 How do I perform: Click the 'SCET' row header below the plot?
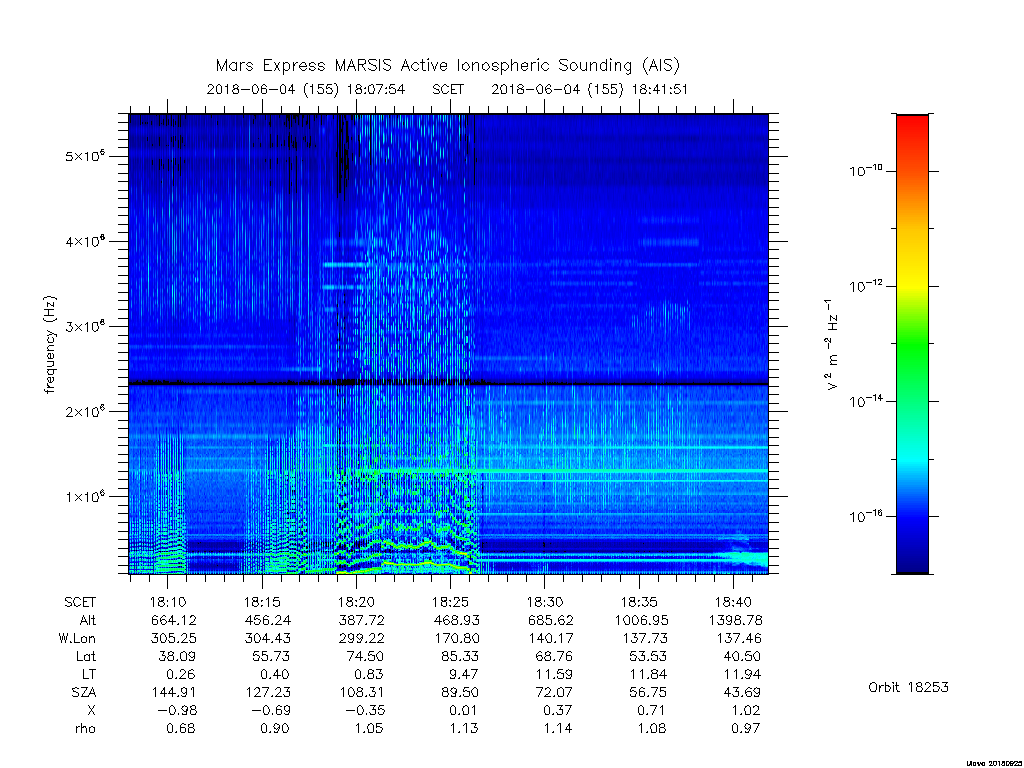[x=80, y=602]
